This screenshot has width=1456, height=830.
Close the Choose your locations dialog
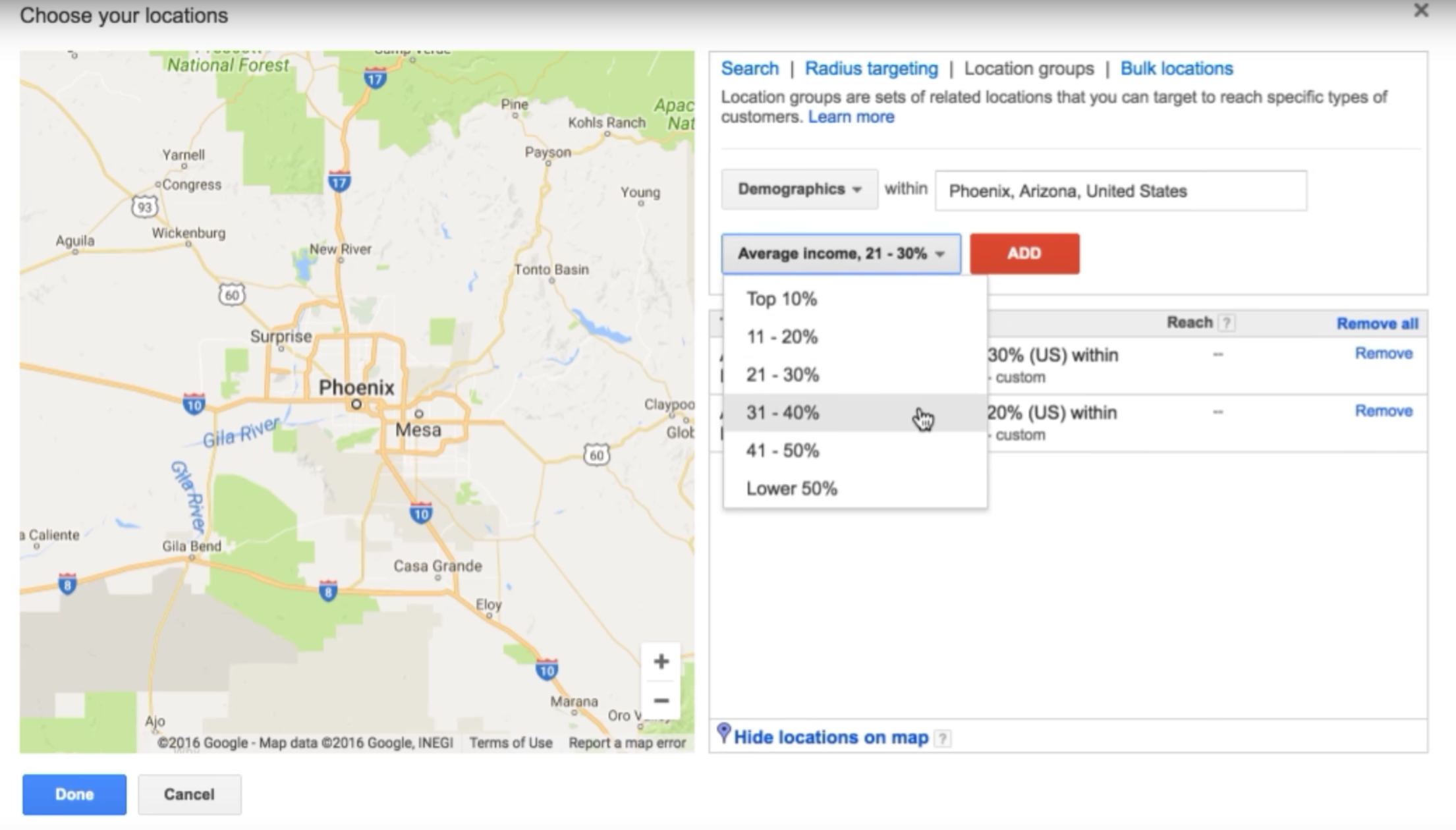coord(1420,11)
